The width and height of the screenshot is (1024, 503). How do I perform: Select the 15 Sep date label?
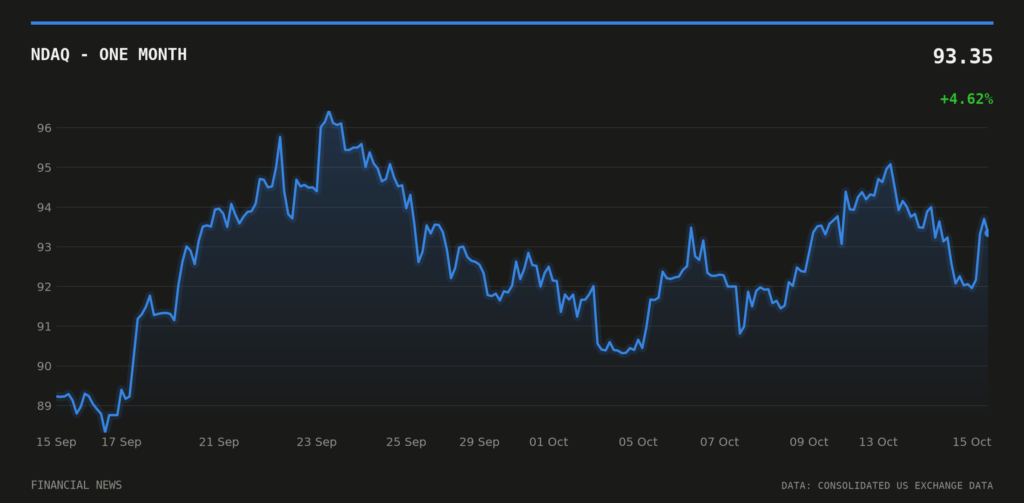(x=56, y=442)
